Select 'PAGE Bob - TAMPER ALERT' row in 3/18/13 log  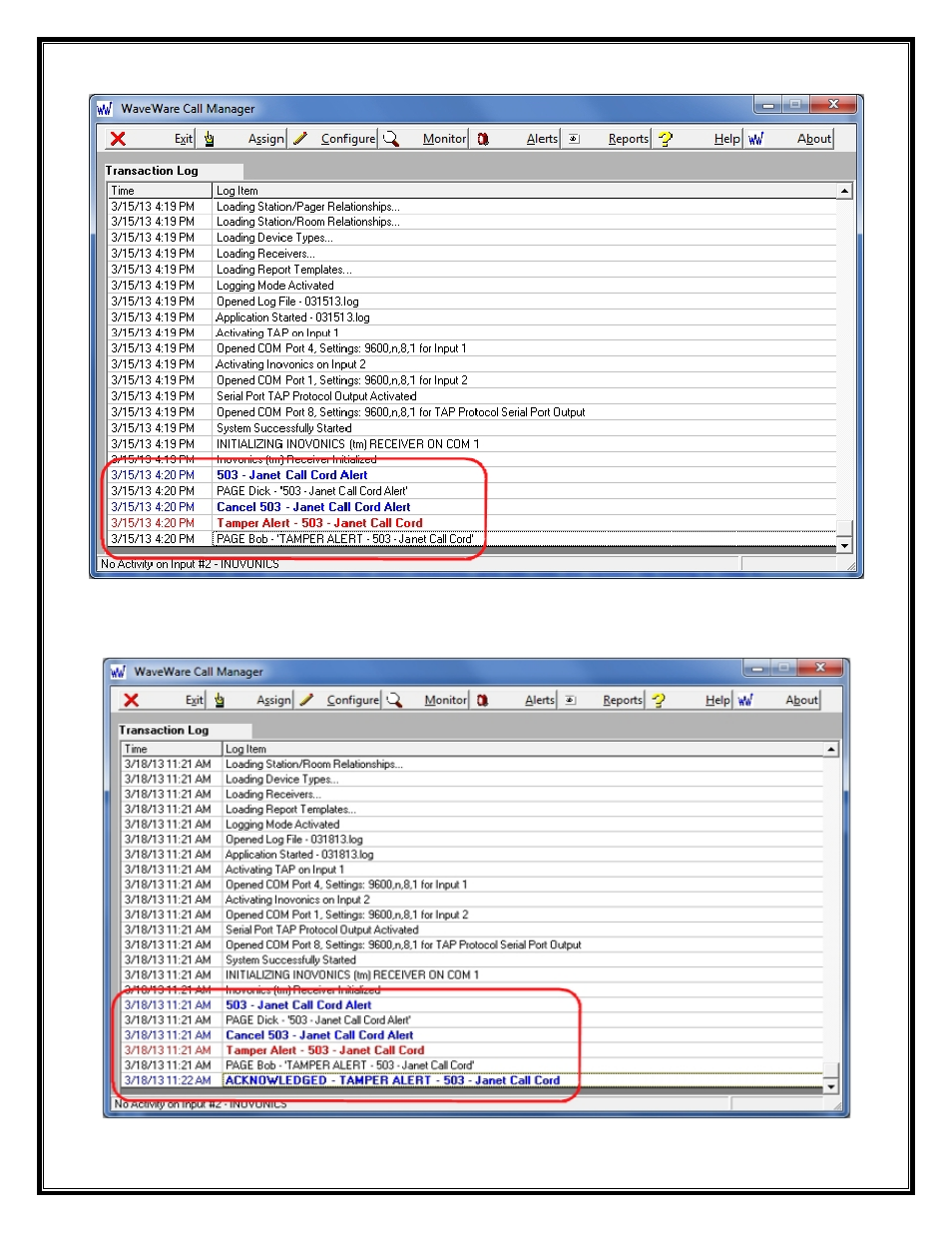pyautogui.click(x=472, y=1065)
